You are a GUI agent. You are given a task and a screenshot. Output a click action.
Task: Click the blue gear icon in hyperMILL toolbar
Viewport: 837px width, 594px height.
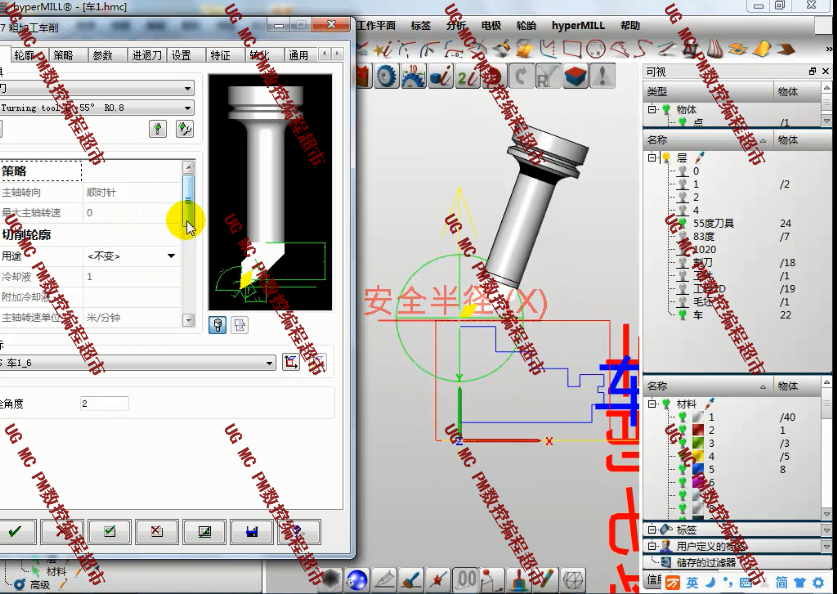385,77
